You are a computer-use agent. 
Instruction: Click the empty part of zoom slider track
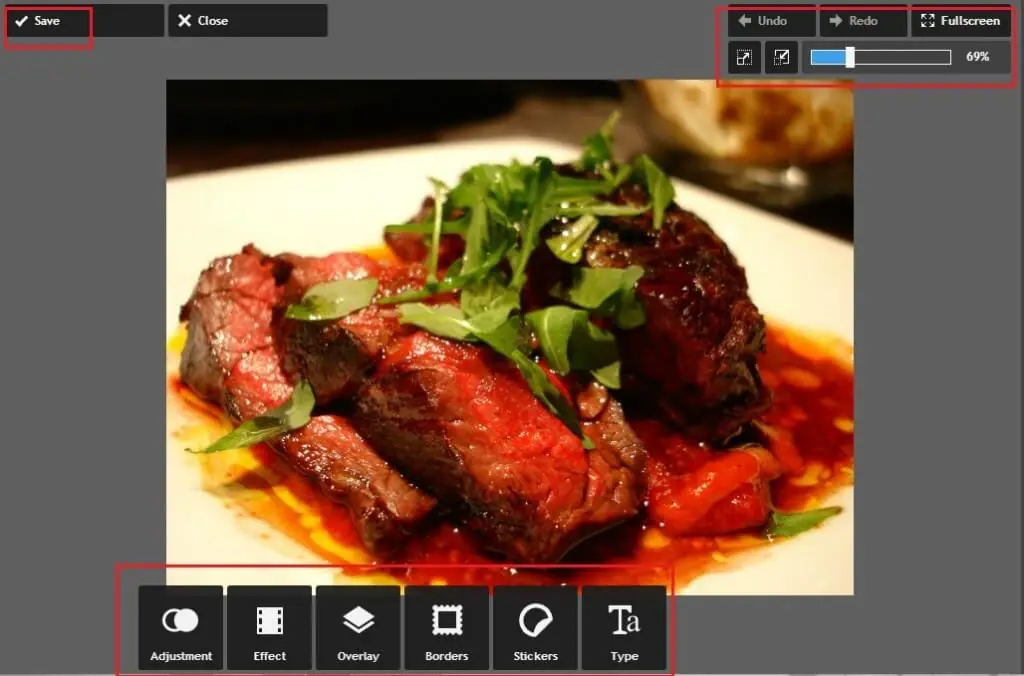pyautogui.click(x=902, y=57)
